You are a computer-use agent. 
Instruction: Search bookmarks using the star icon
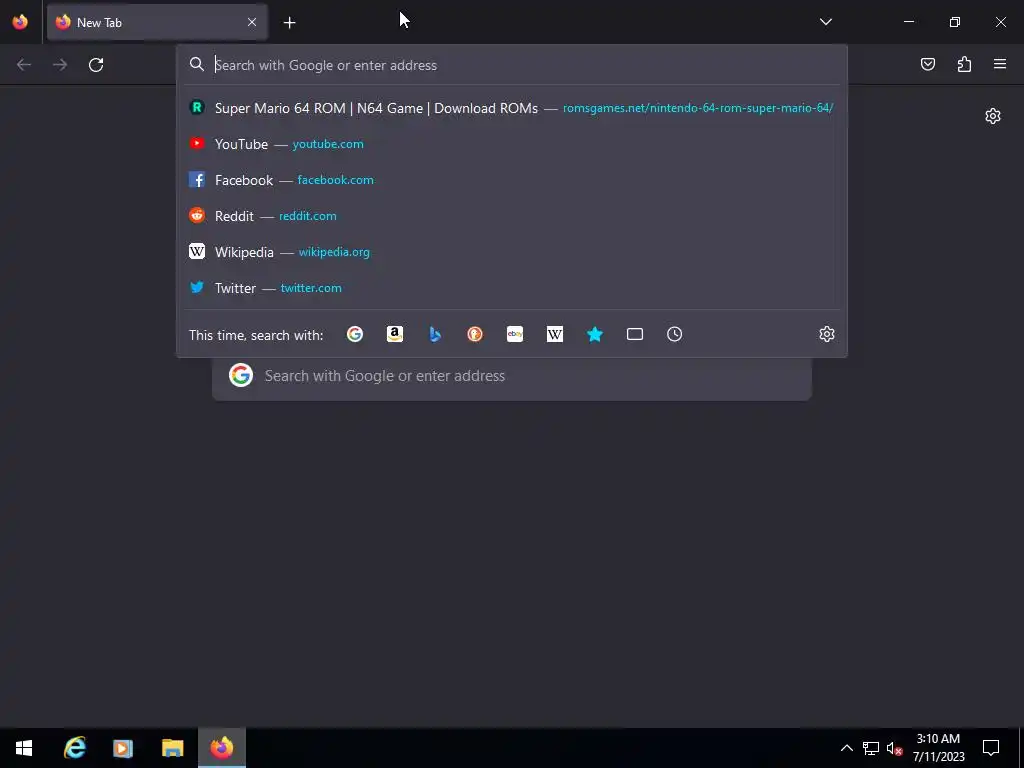pyautogui.click(x=595, y=334)
